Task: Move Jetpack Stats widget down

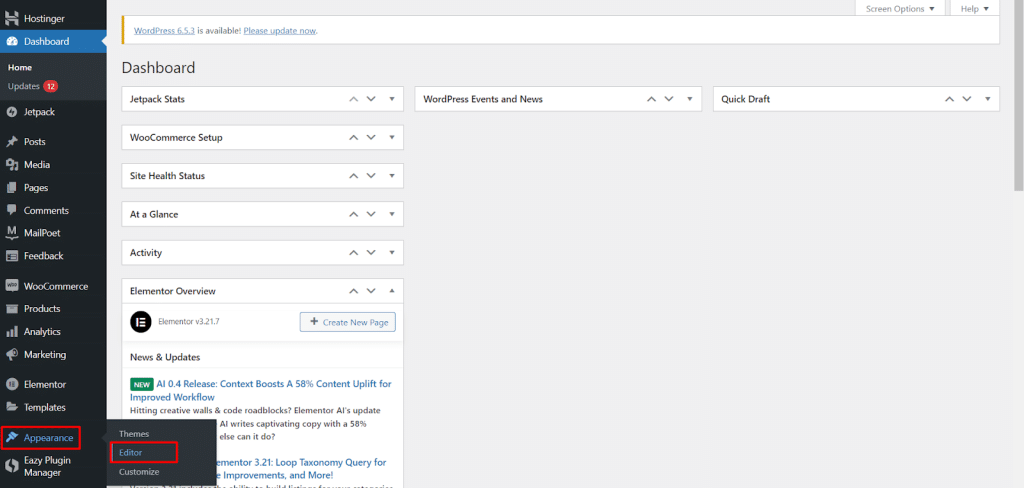Action: pyautogui.click(x=371, y=99)
